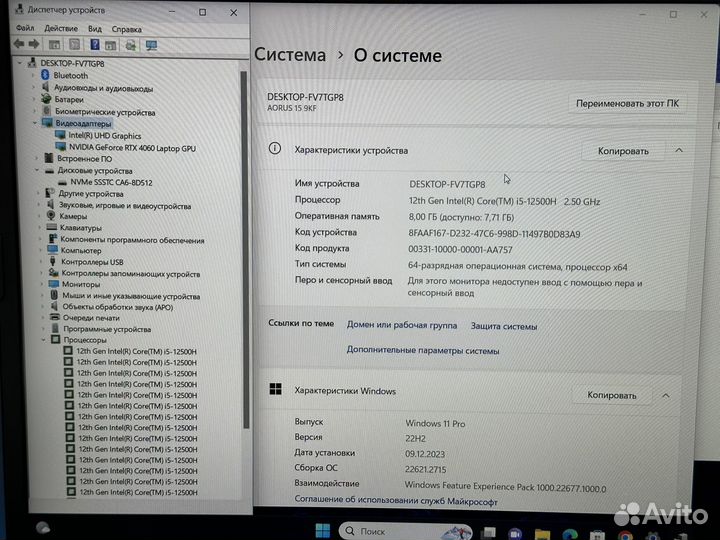The height and width of the screenshot is (540, 720).
Task: Collapse the Видеоадаптеры category
Action: coord(35,123)
